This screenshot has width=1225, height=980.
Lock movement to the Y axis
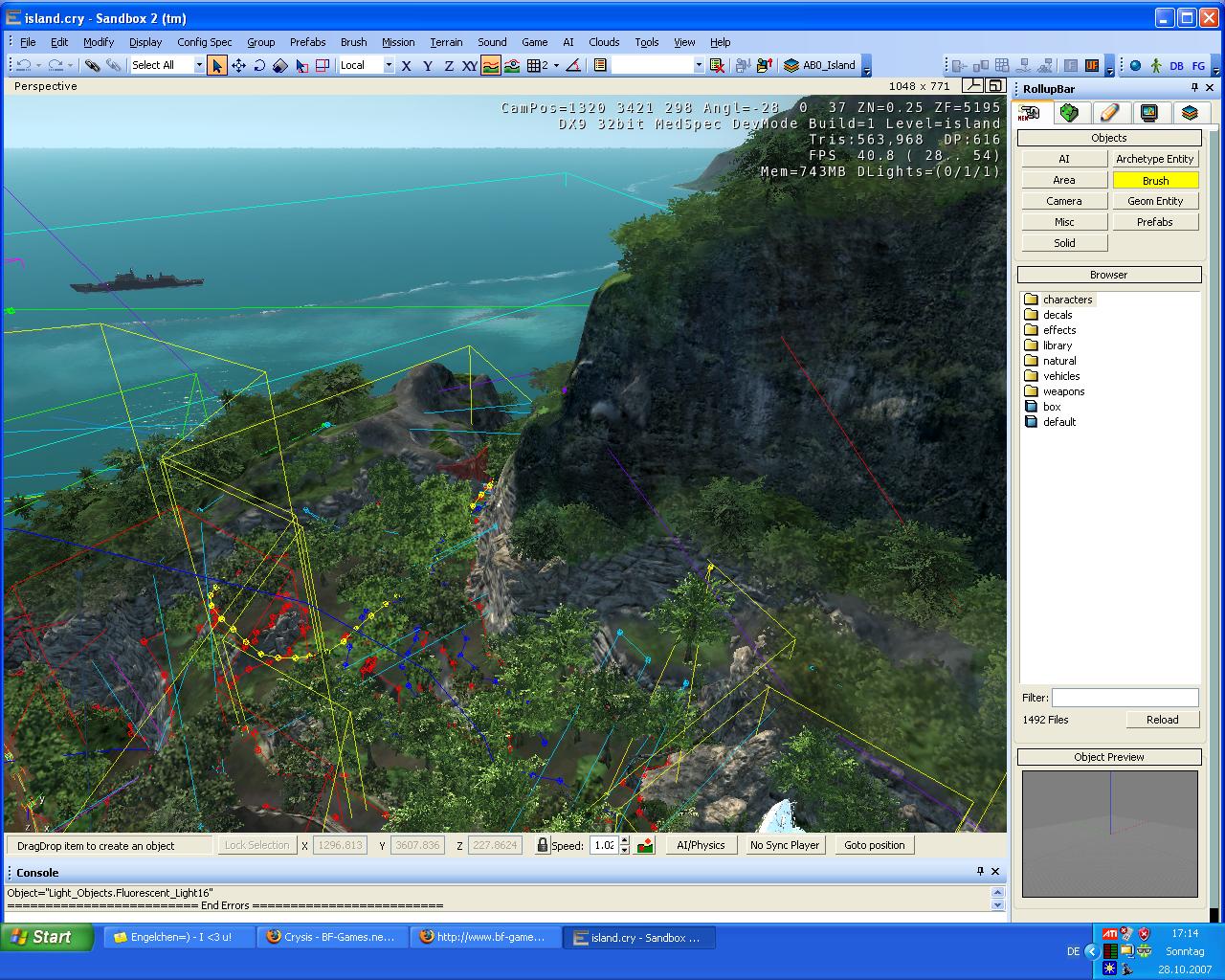pos(428,65)
